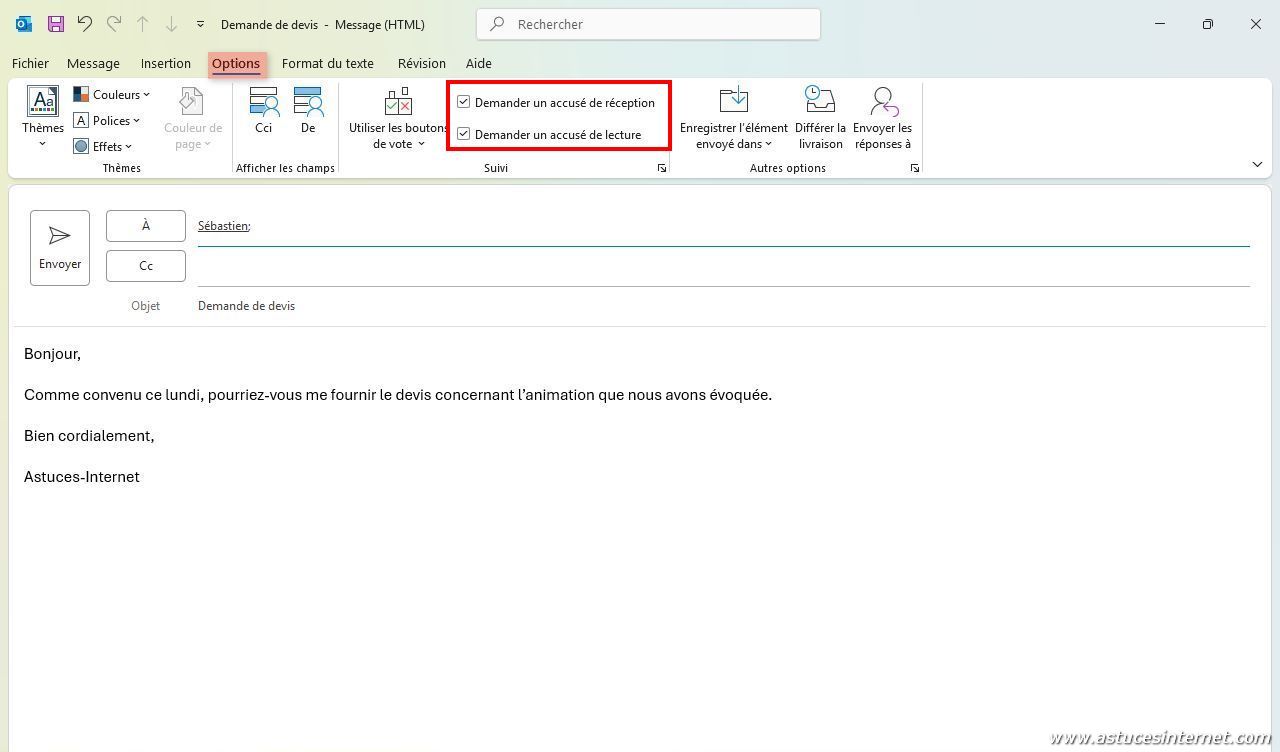The width and height of the screenshot is (1280, 752).
Task: Switch to the Insertion tab
Action: point(165,63)
